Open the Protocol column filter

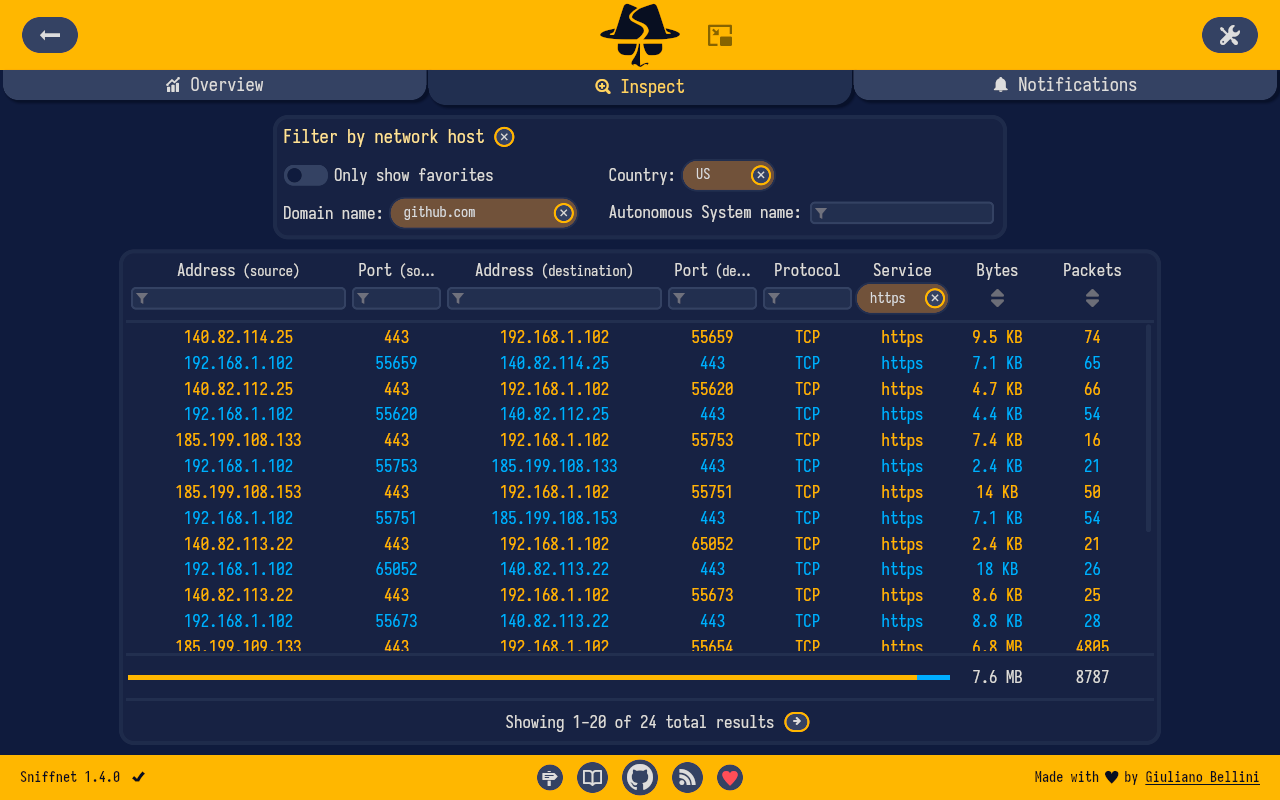pos(807,298)
